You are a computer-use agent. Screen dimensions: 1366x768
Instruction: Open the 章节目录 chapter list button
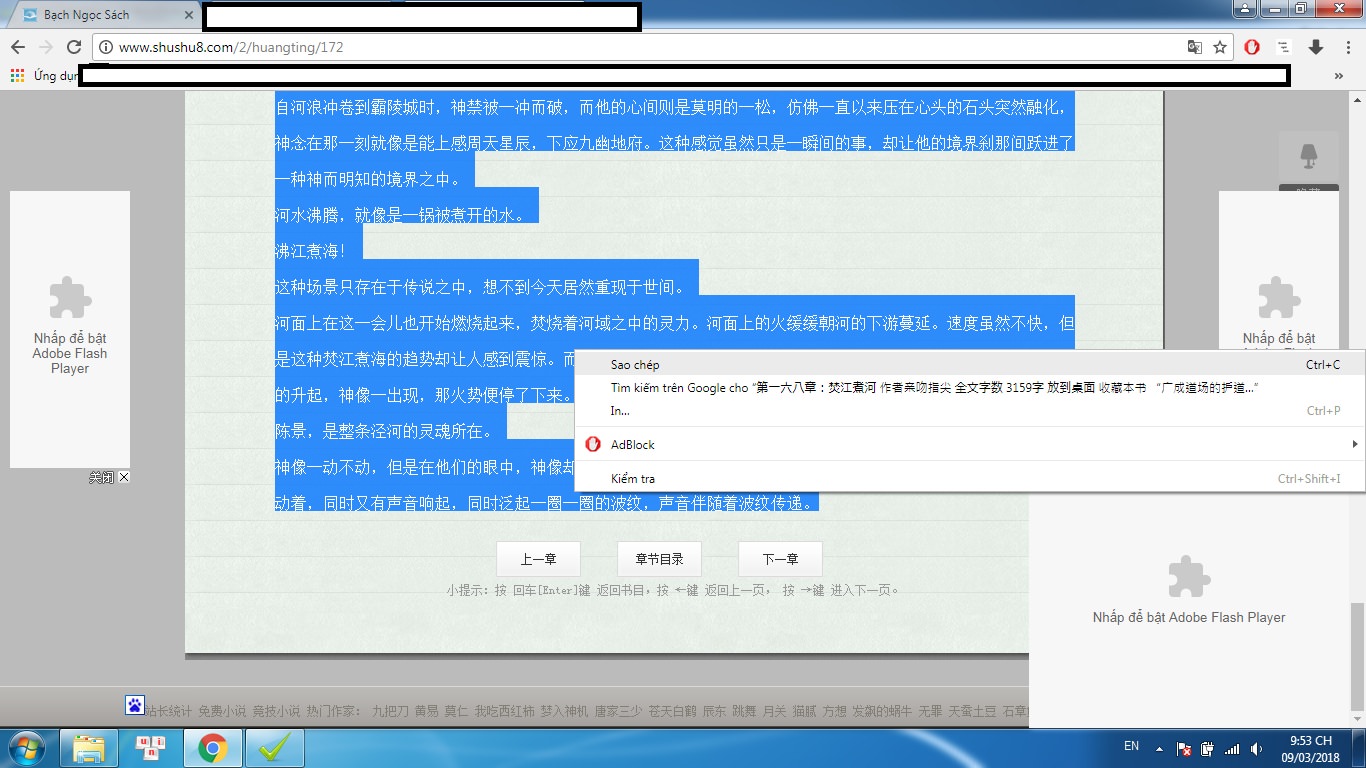(x=658, y=559)
